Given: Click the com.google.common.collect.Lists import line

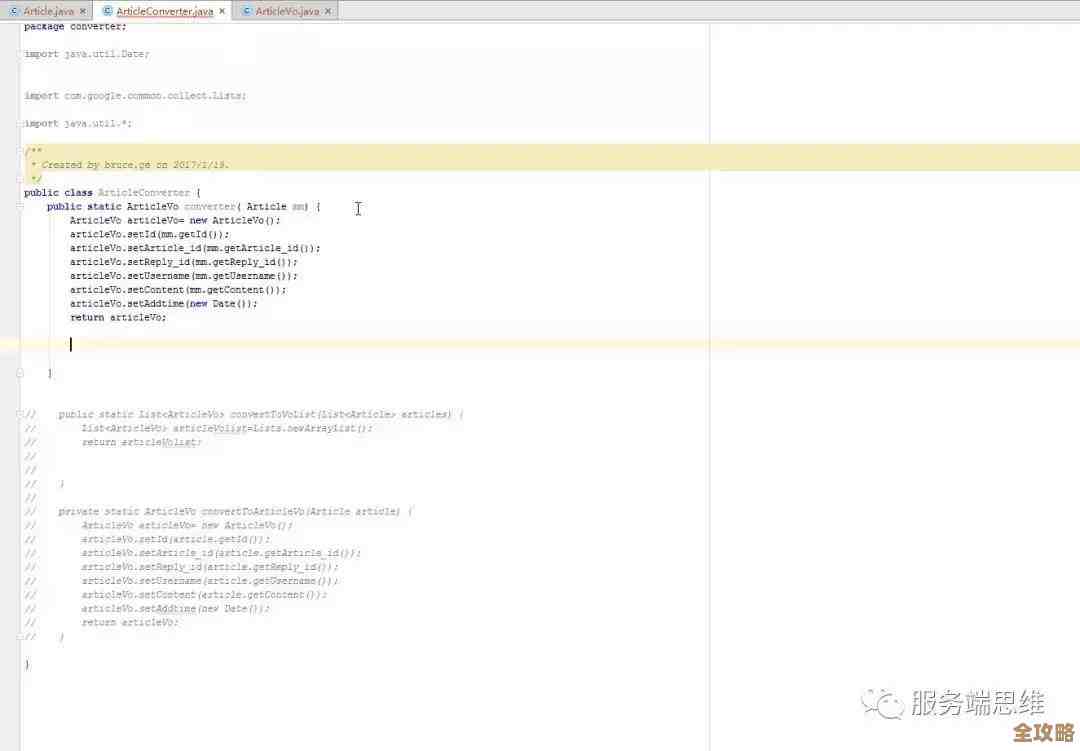Looking at the screenshot, I should point(135,96).
